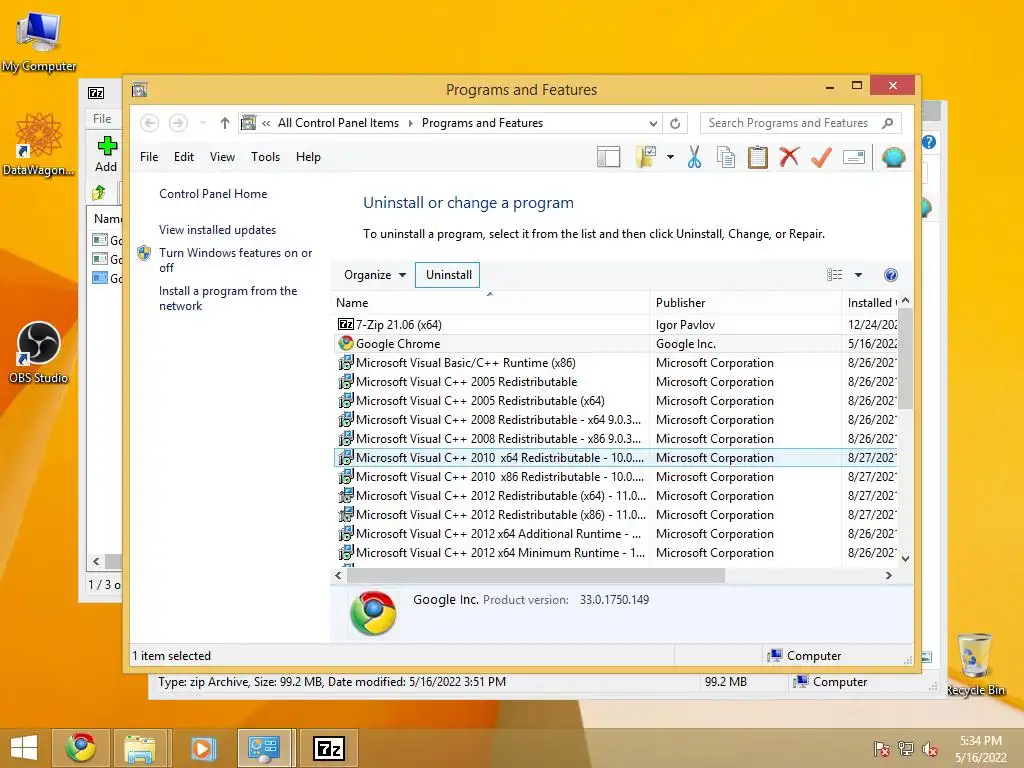Screen dimensions: 1024x768
Task: Click the Chrome icon in details pane
Action: (373, 613)
